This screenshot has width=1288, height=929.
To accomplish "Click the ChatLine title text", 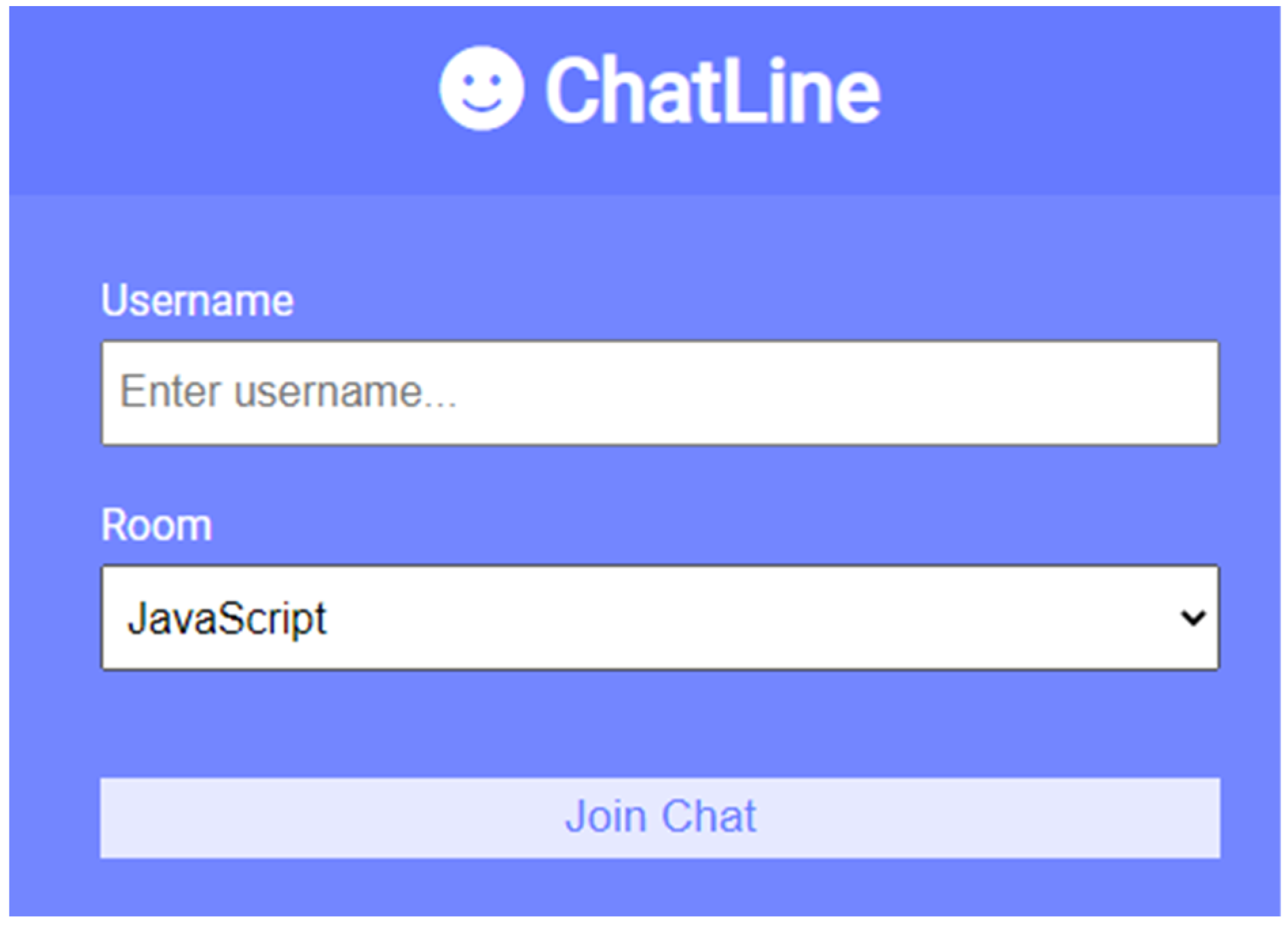I will coord(713,91).
